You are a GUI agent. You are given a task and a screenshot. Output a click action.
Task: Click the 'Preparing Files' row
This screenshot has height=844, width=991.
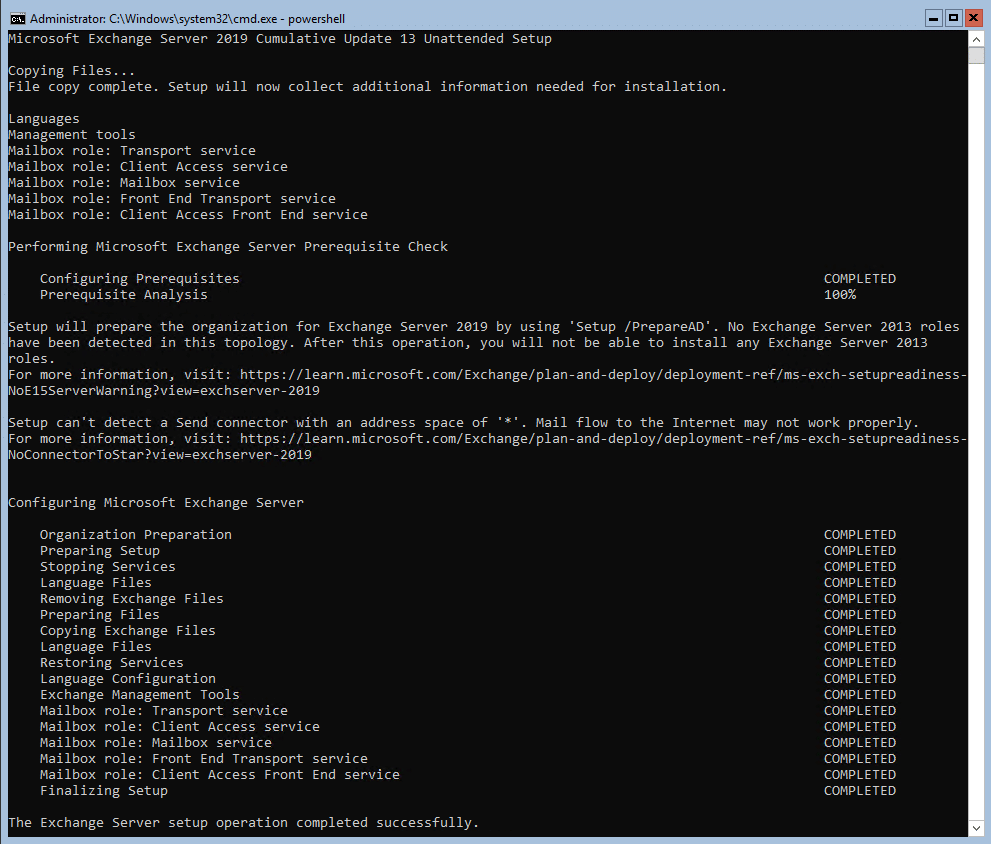click(x=468, y=615)
